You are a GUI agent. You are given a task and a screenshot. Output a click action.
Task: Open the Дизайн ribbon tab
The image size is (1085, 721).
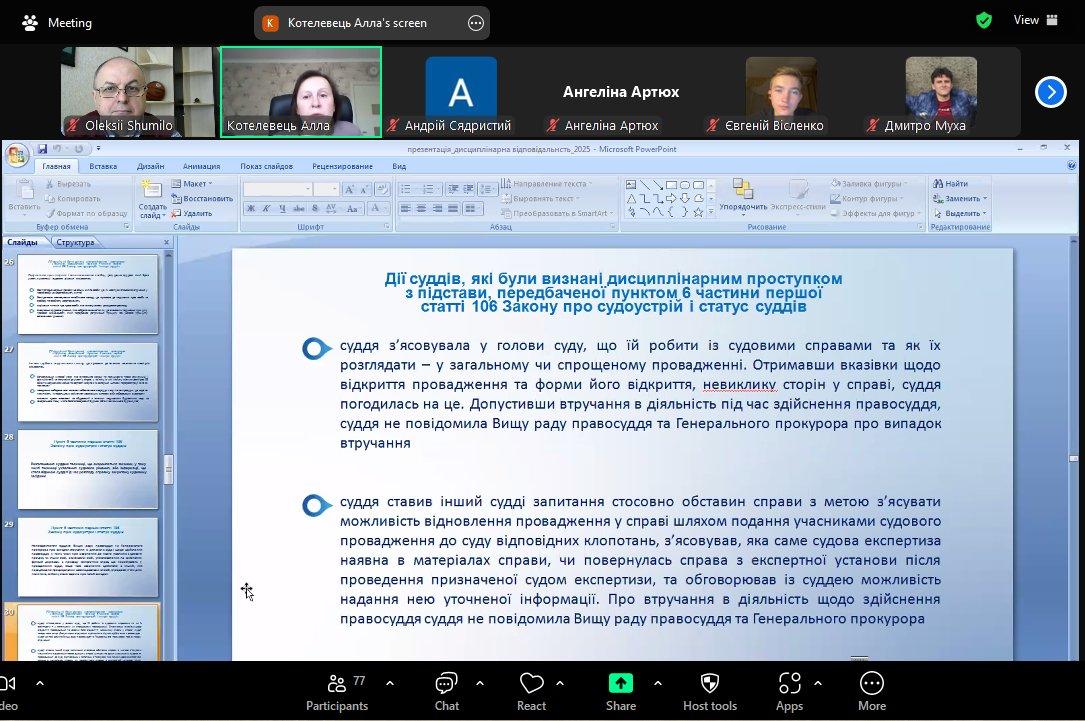click(x=150, y=166)
